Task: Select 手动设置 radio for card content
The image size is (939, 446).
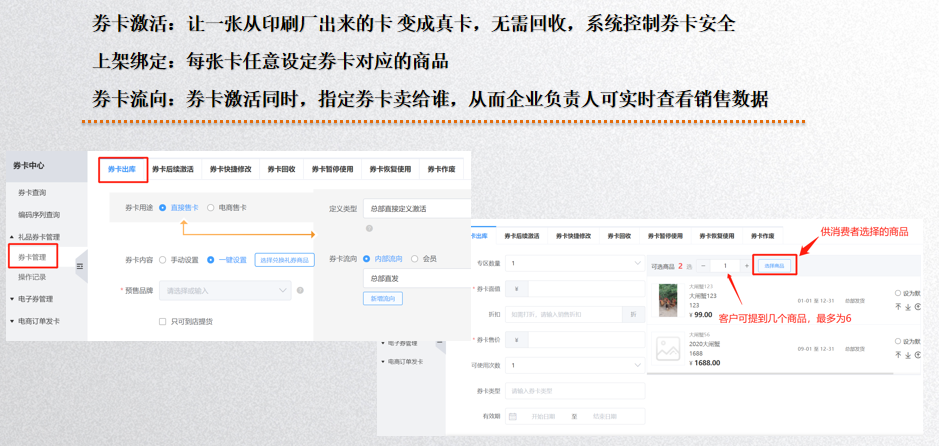Action: (163, 259)
